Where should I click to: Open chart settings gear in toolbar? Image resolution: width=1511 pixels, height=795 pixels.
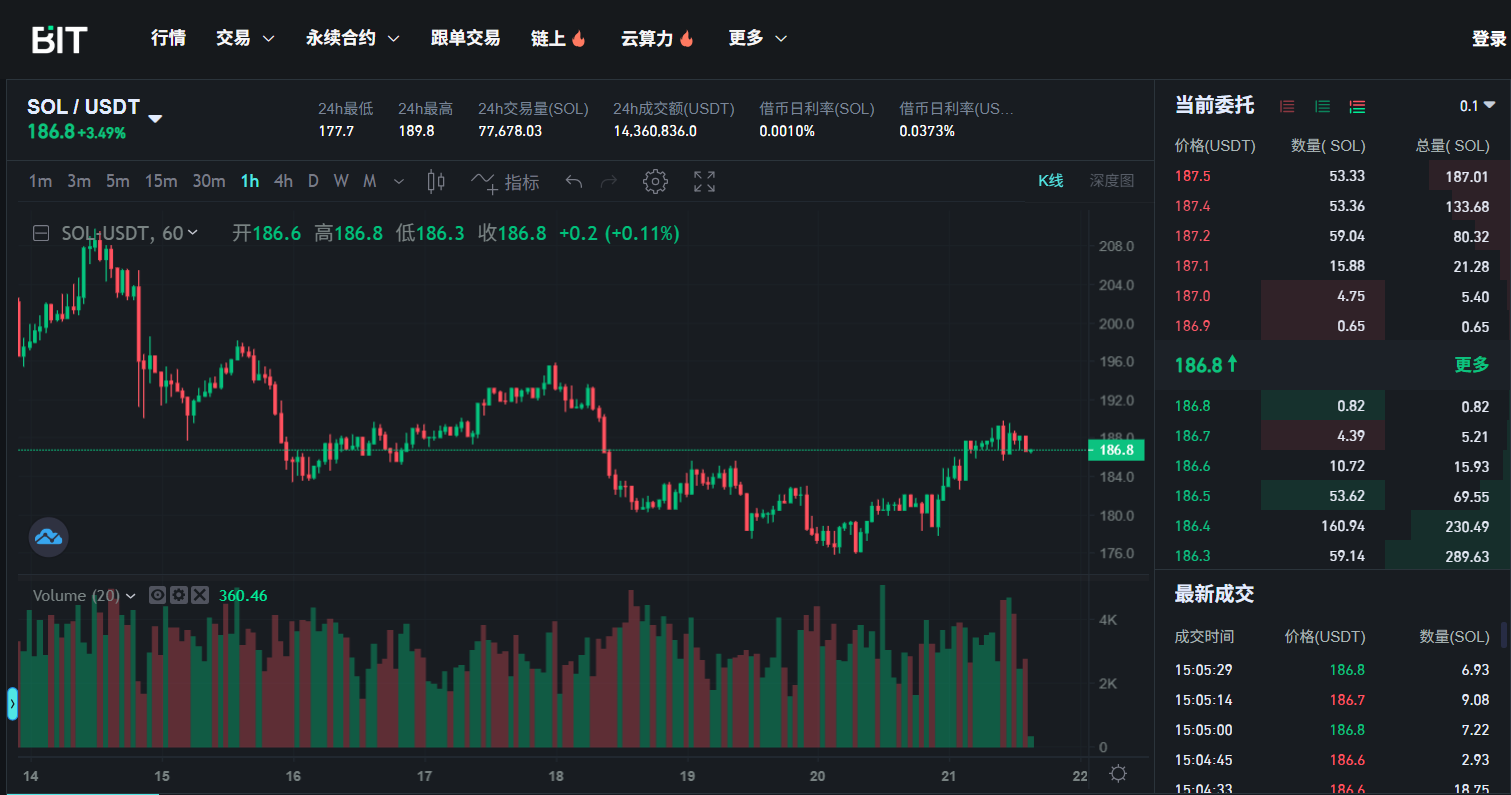click(655, 182)
